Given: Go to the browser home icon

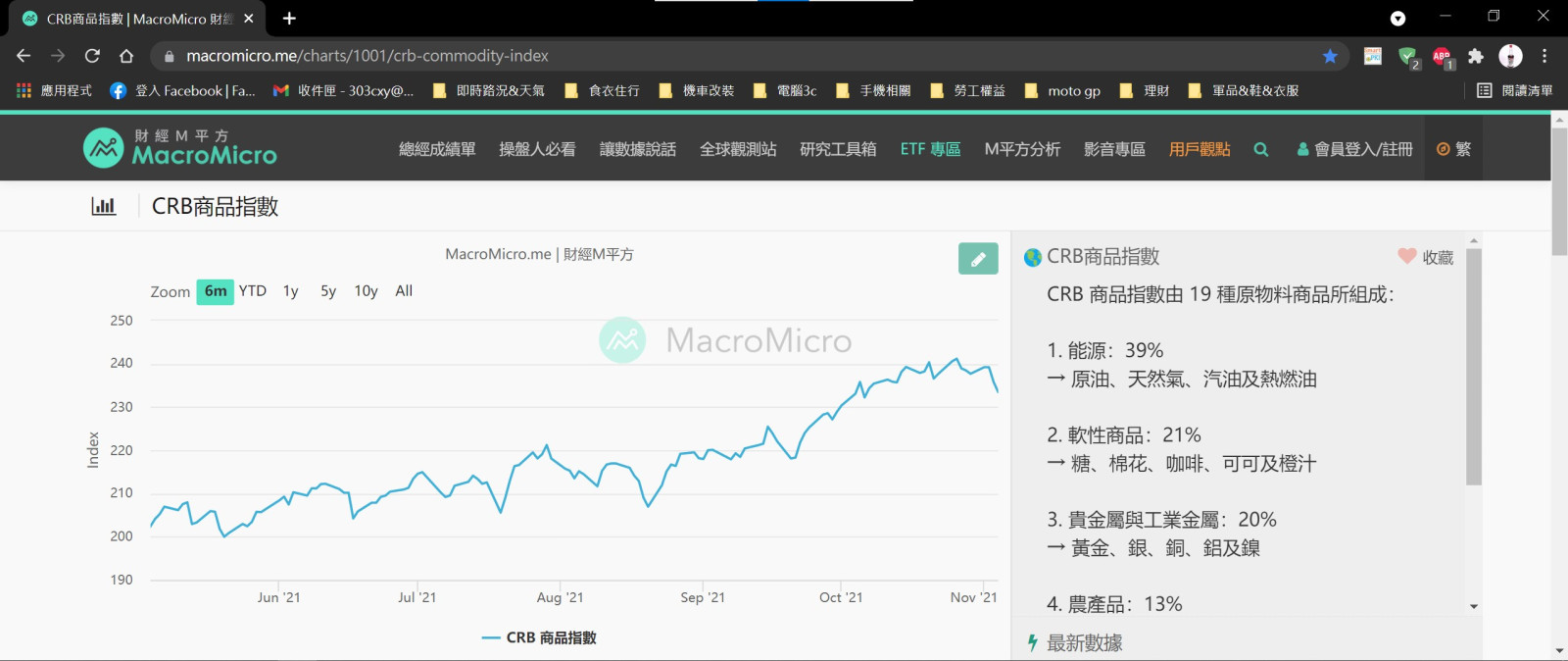Looking at the screenshot, I should click(x=126, y=56).
